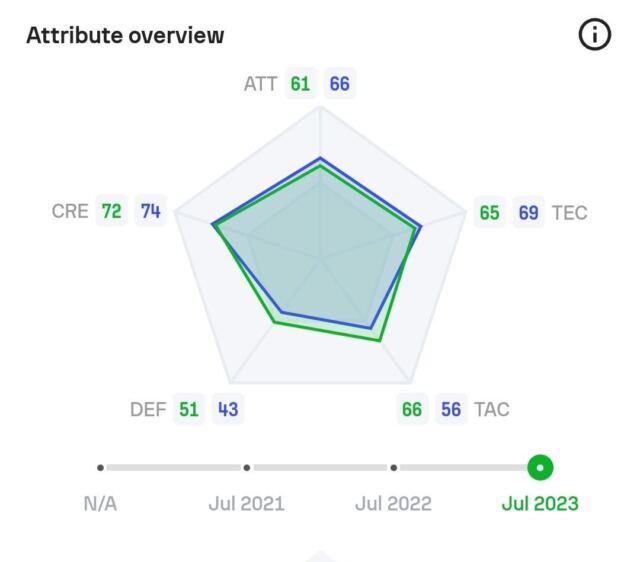The image size is (640, 562).
Task: Click the green TAC value 66
Action: pos(412,409)
